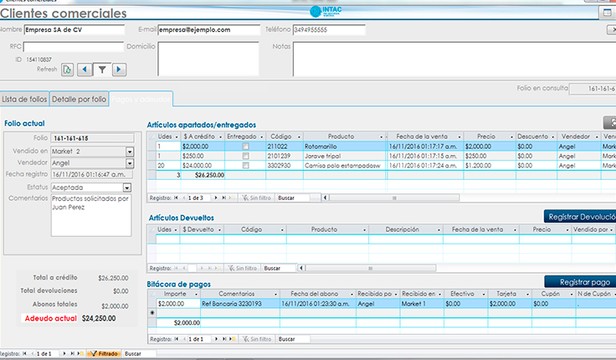This screenshot has width=616, height=360.
Task: Click the Filtrado indicator in bottom status bar
Action: 105,354
